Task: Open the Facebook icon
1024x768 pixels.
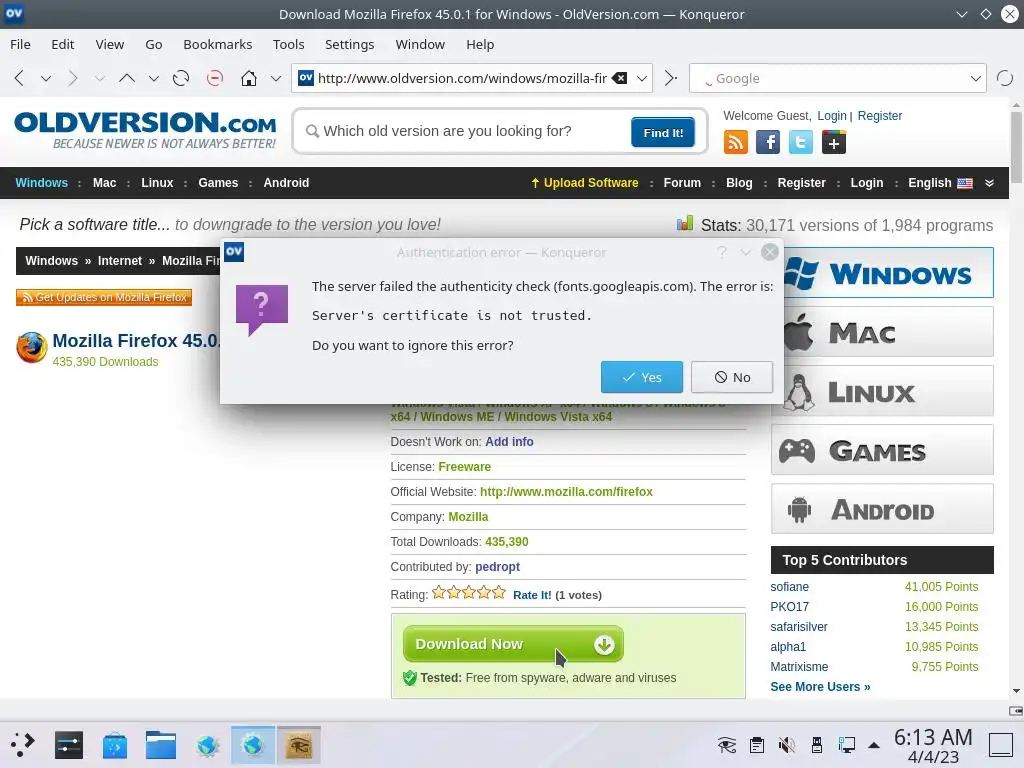Action: pyautogui.click(x=768, y=142)
